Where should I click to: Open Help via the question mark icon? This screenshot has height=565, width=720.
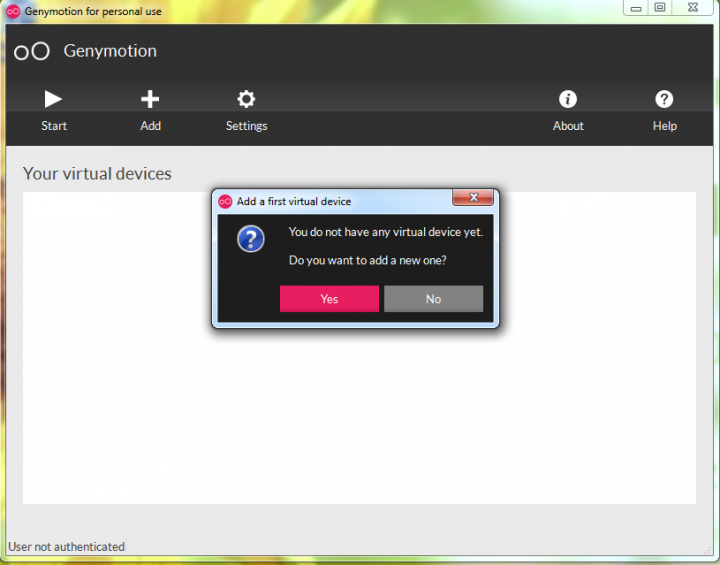tap(664, 99)
